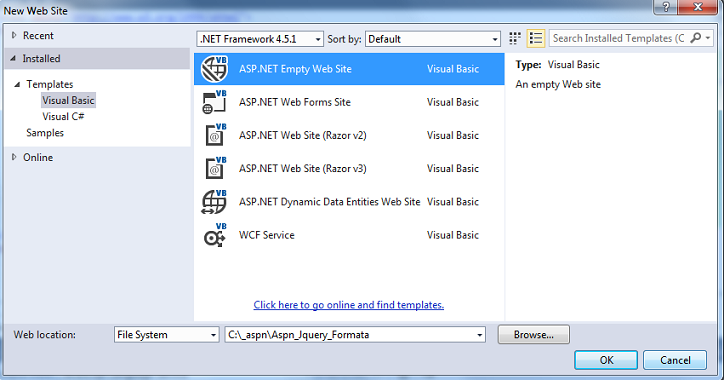This screenshot has height=380, width=724.
Task: Open the File System web location dropdown
Action: pyautogui.click(x=166, y=335)
